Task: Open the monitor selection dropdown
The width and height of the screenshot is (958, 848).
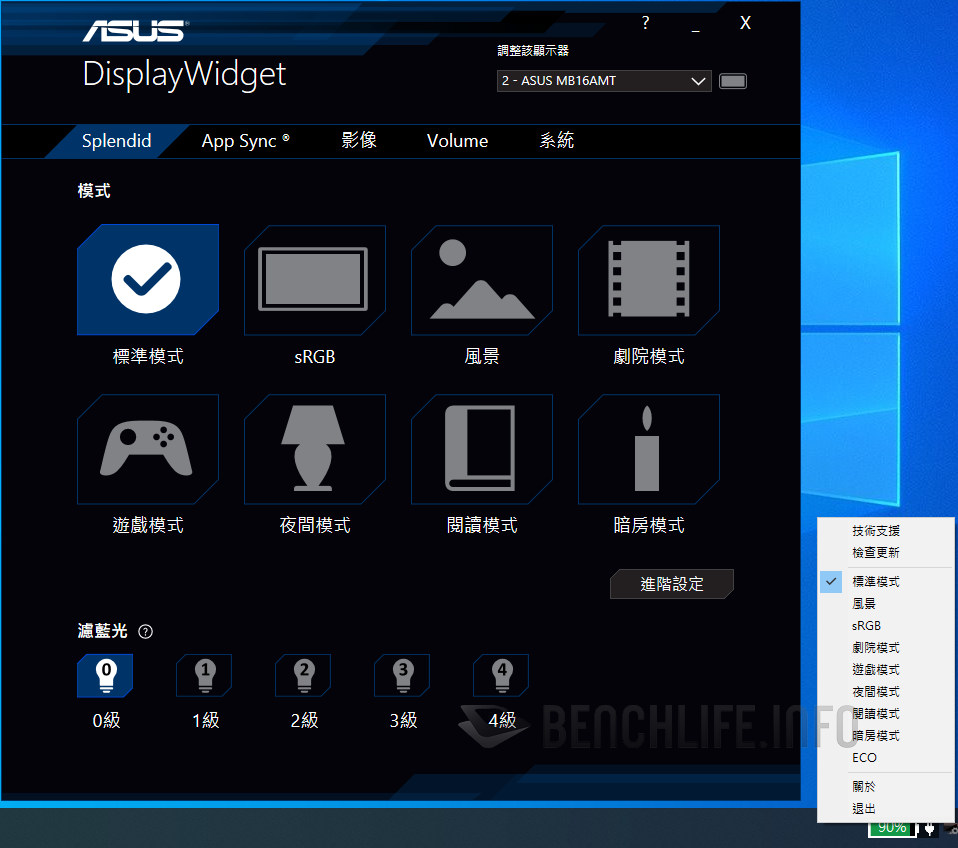Action: (x=604, y=81)
